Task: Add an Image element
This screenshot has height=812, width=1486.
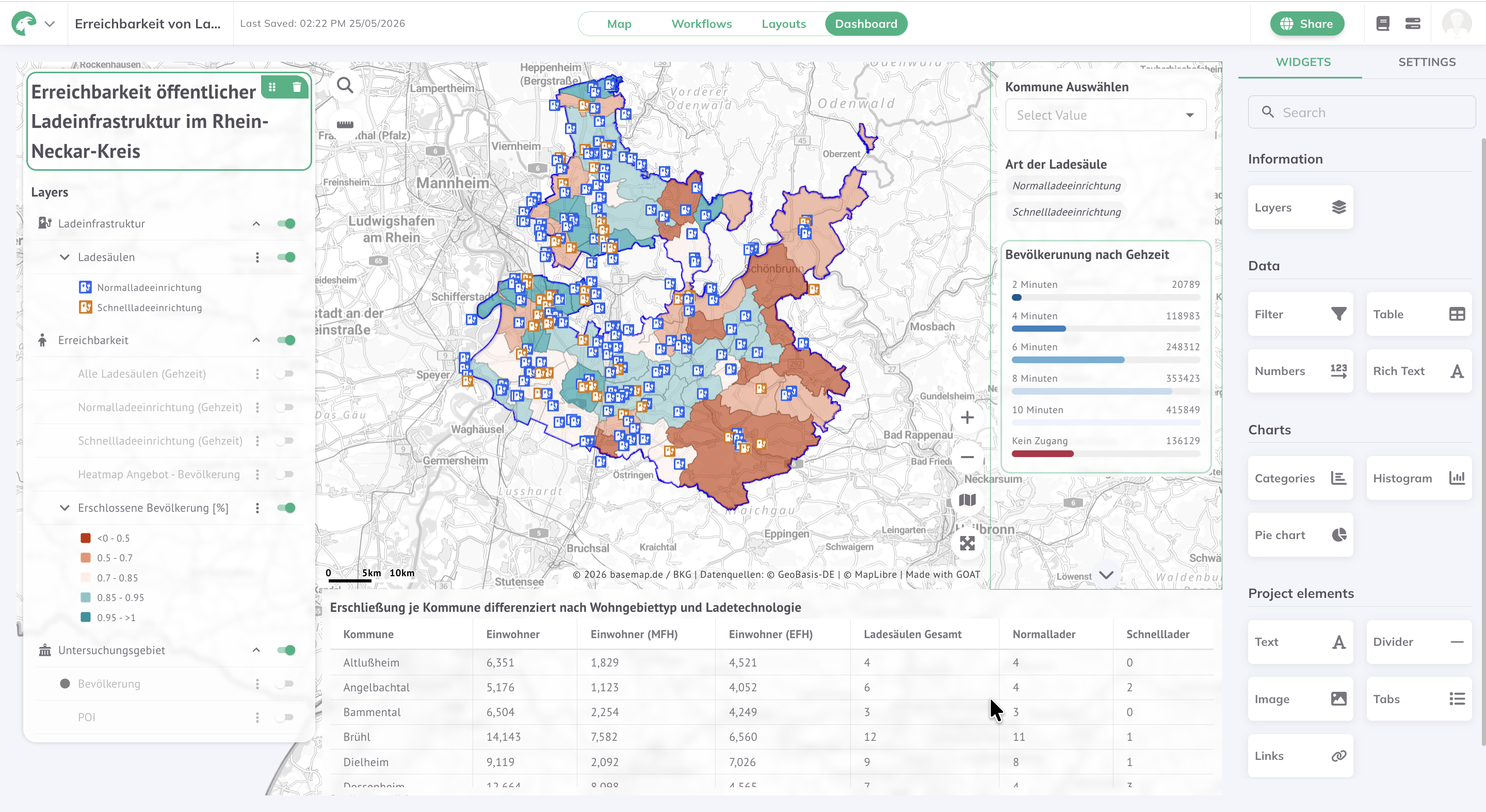Action: tap(1300, 699)
